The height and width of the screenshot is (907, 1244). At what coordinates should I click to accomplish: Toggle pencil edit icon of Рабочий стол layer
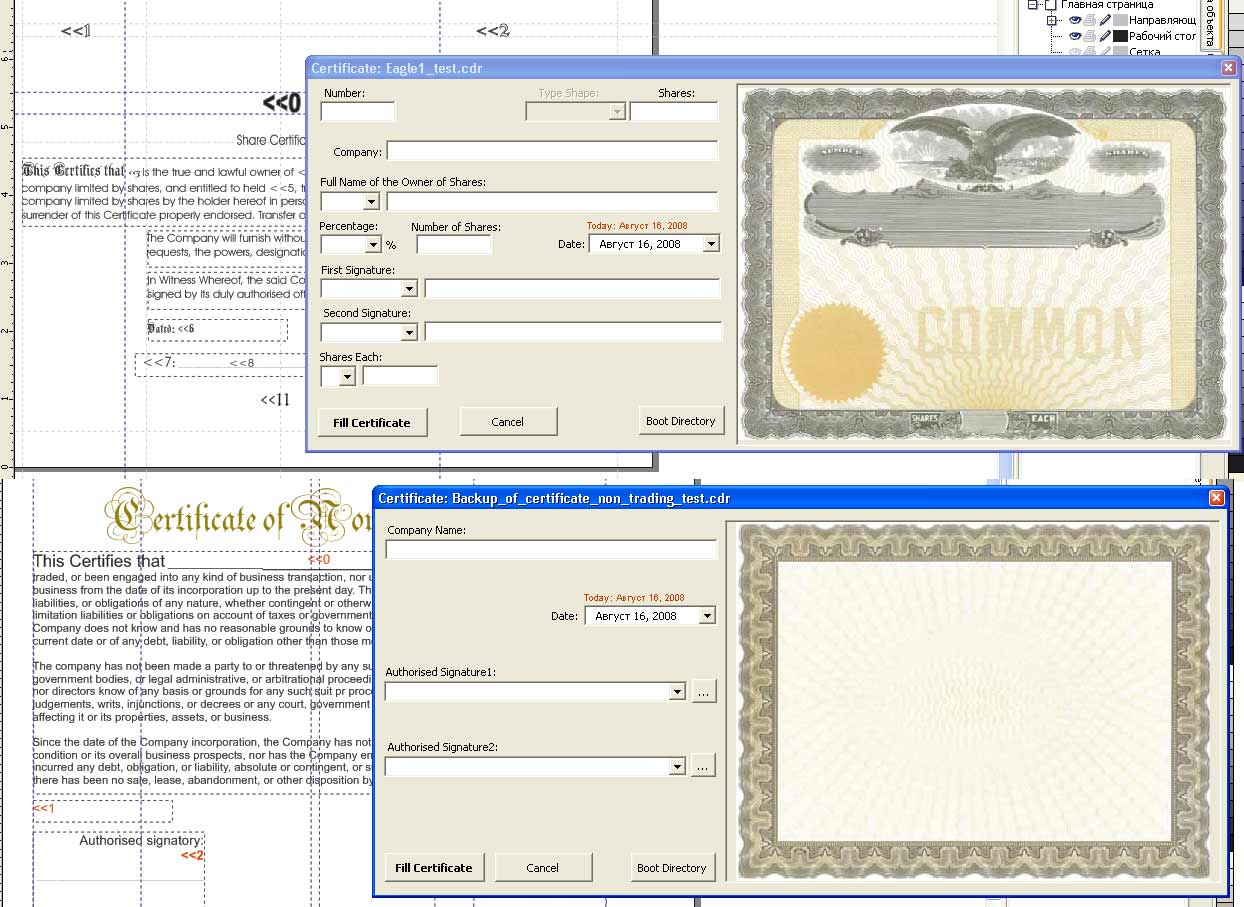(1105, 36)
